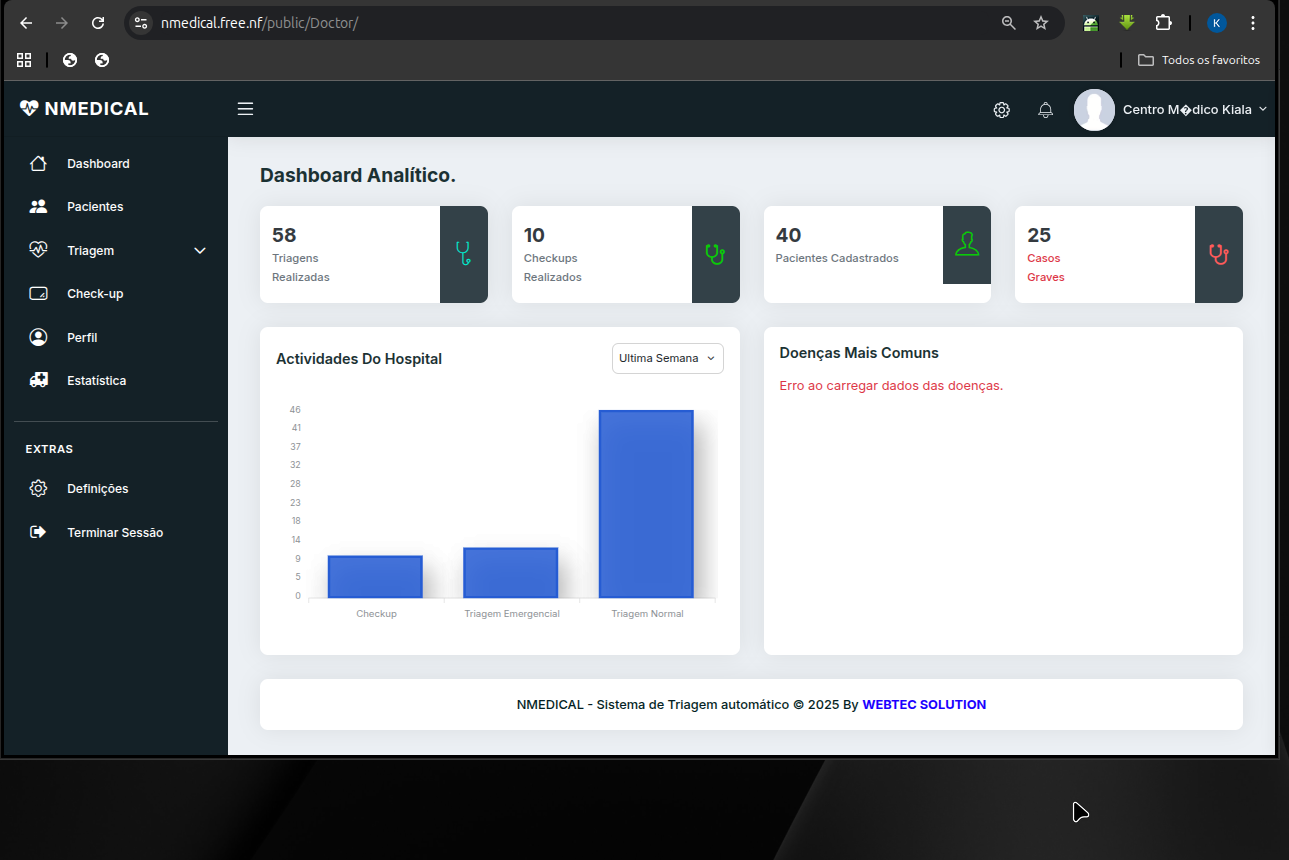Click the Triagem Normal bar in chart
This screenshot has height=860, width=1289.
coord(646,504)
